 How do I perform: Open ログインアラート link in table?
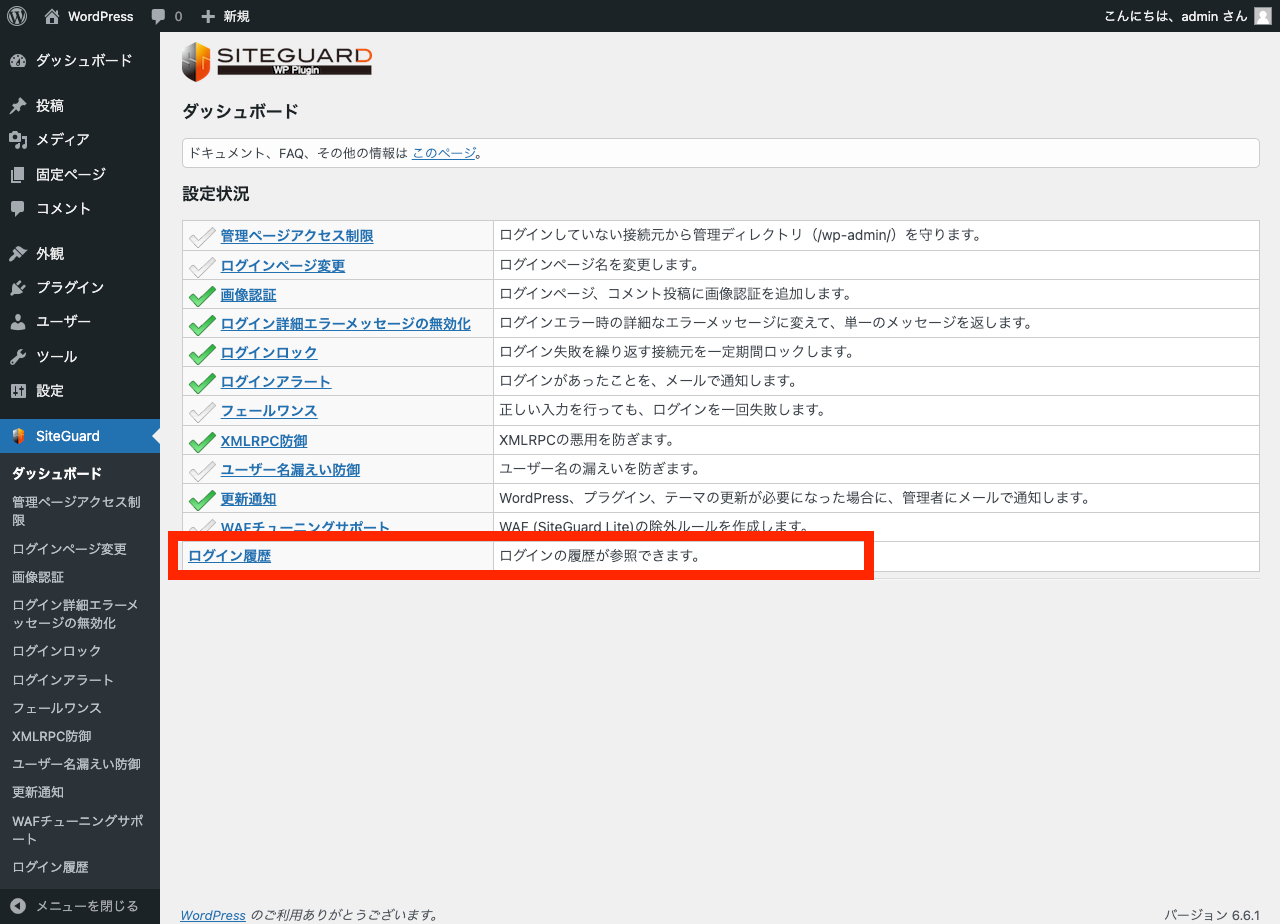pos(276,382)
